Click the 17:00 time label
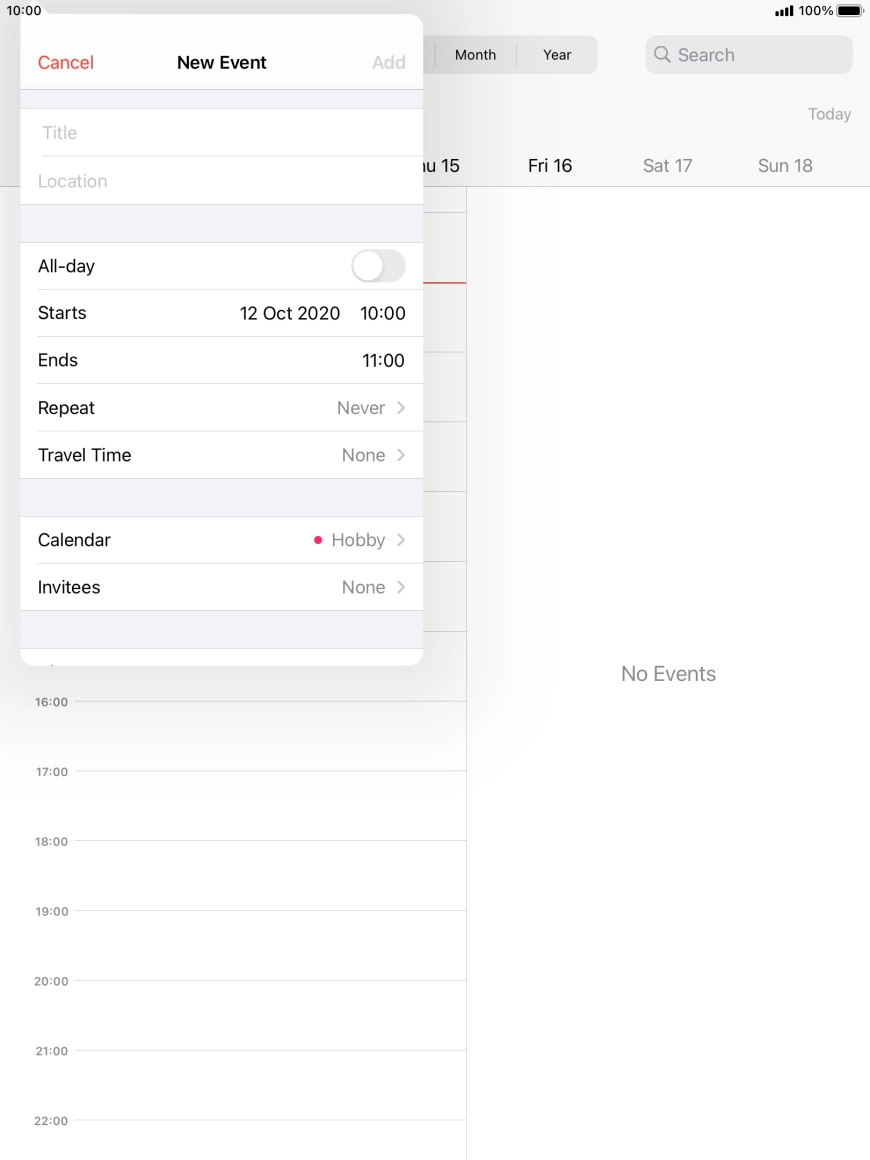The height and width of the screenshot is (1160, 870). [51, 772]
